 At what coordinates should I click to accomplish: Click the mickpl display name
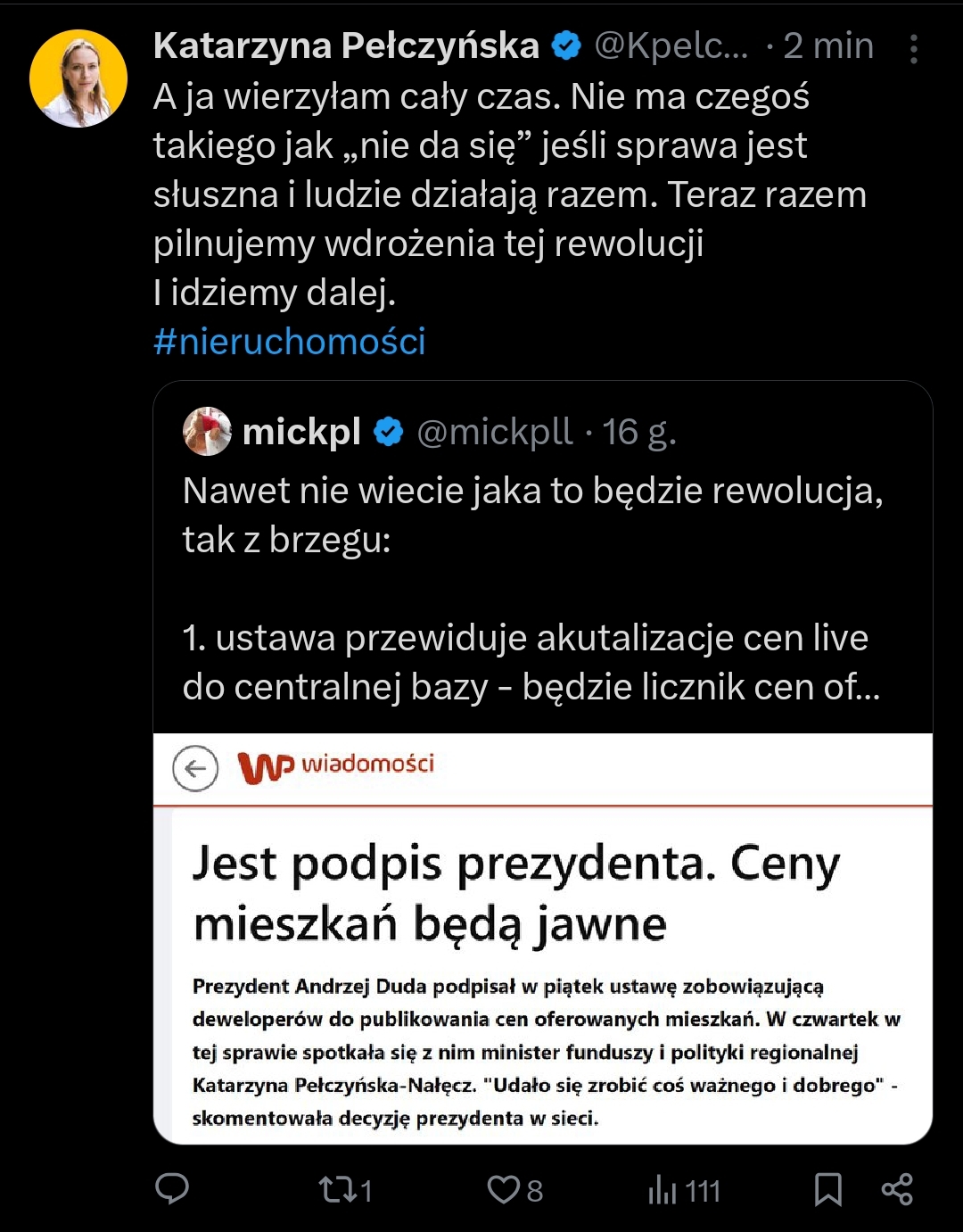301,432
